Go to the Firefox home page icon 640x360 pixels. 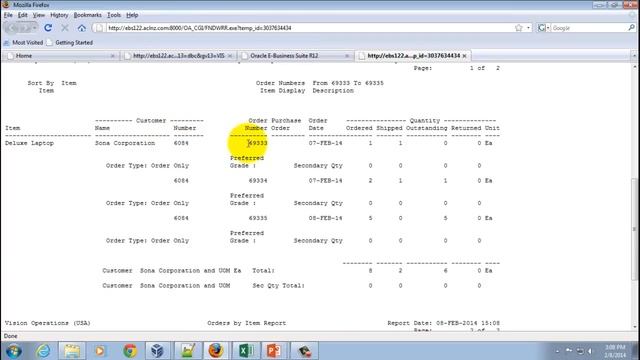point(82,28)
